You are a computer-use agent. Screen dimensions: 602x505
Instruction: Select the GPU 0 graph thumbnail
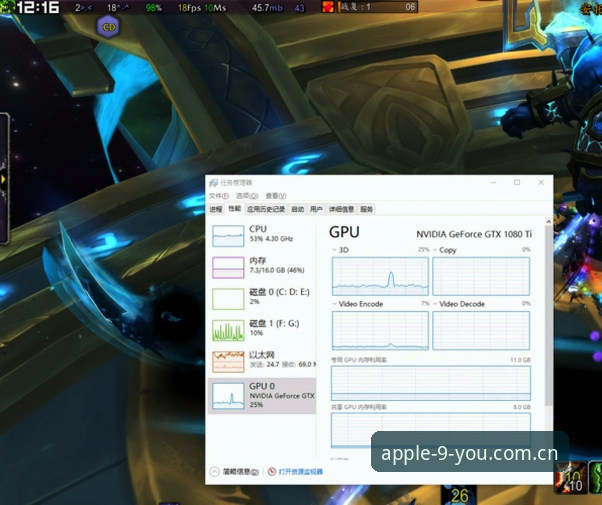tap(228, 396)
